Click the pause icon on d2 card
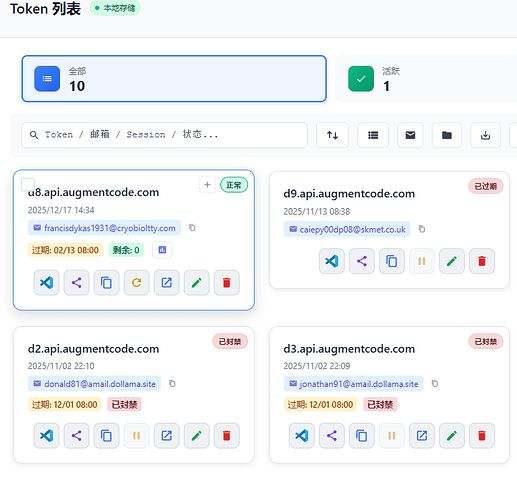Image resolution: width=517 pixels, height=500 pixels. tap(136, 435)
